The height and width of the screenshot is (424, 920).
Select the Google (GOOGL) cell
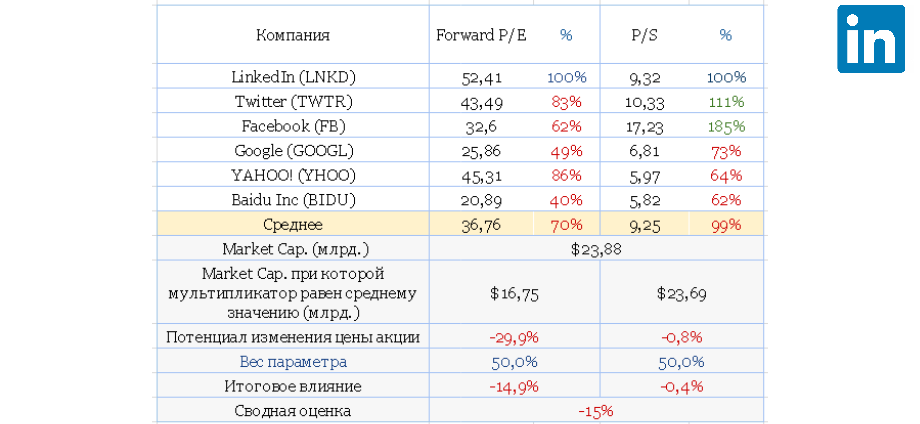pyautogui.click(x=293, y=151)
